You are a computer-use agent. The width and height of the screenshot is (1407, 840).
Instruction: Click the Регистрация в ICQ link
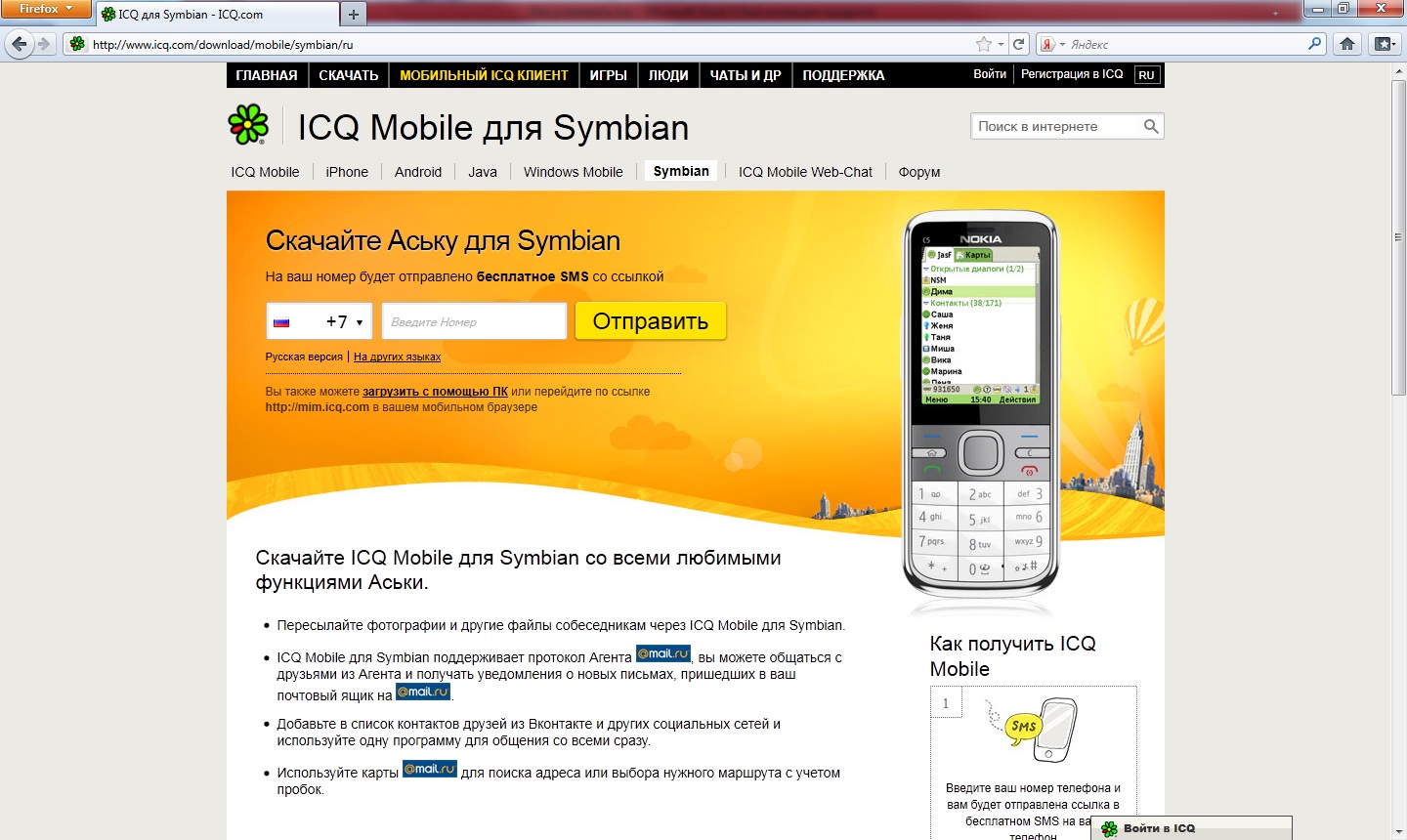tap(1072, 74)
